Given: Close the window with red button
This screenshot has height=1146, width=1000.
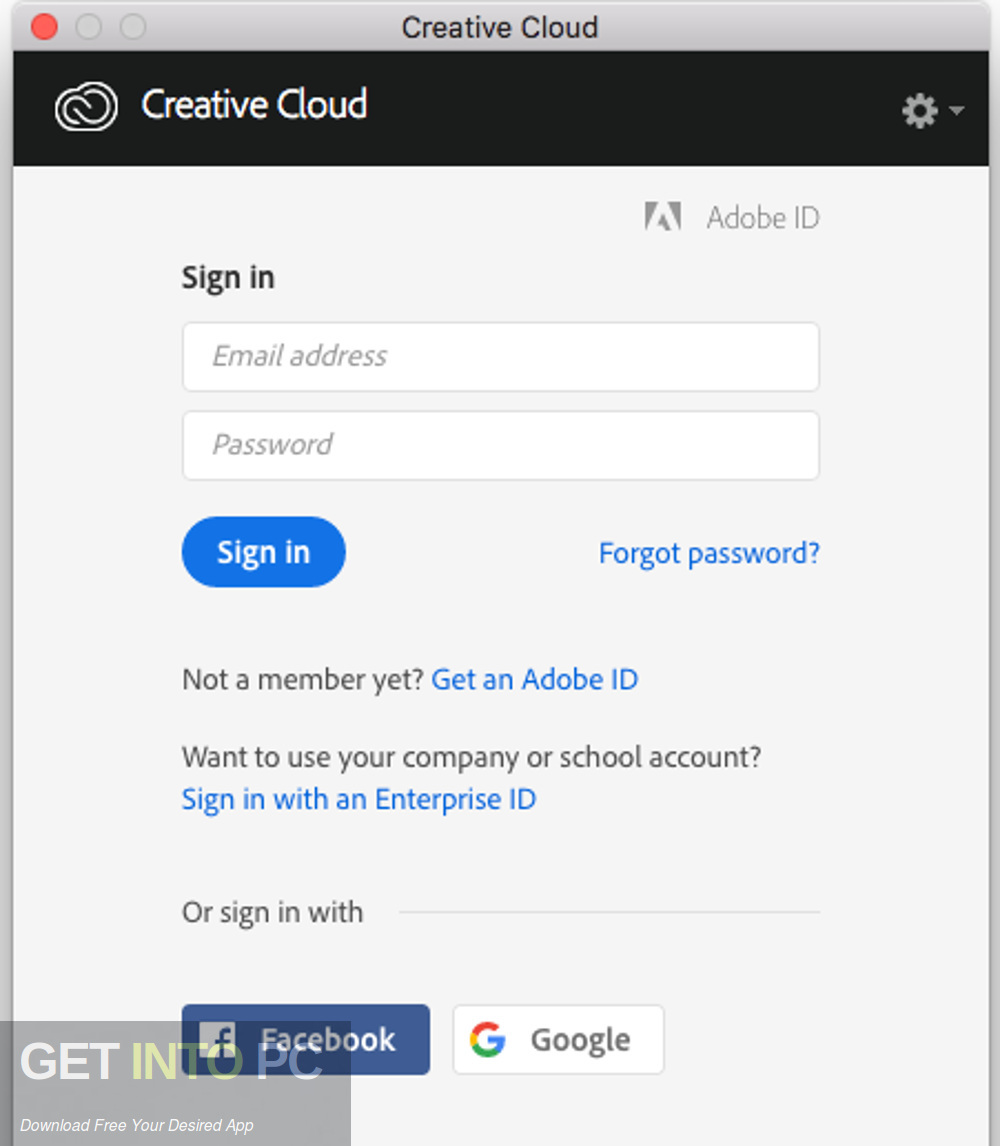Looking at the screenshot, I should coord(44,27).
